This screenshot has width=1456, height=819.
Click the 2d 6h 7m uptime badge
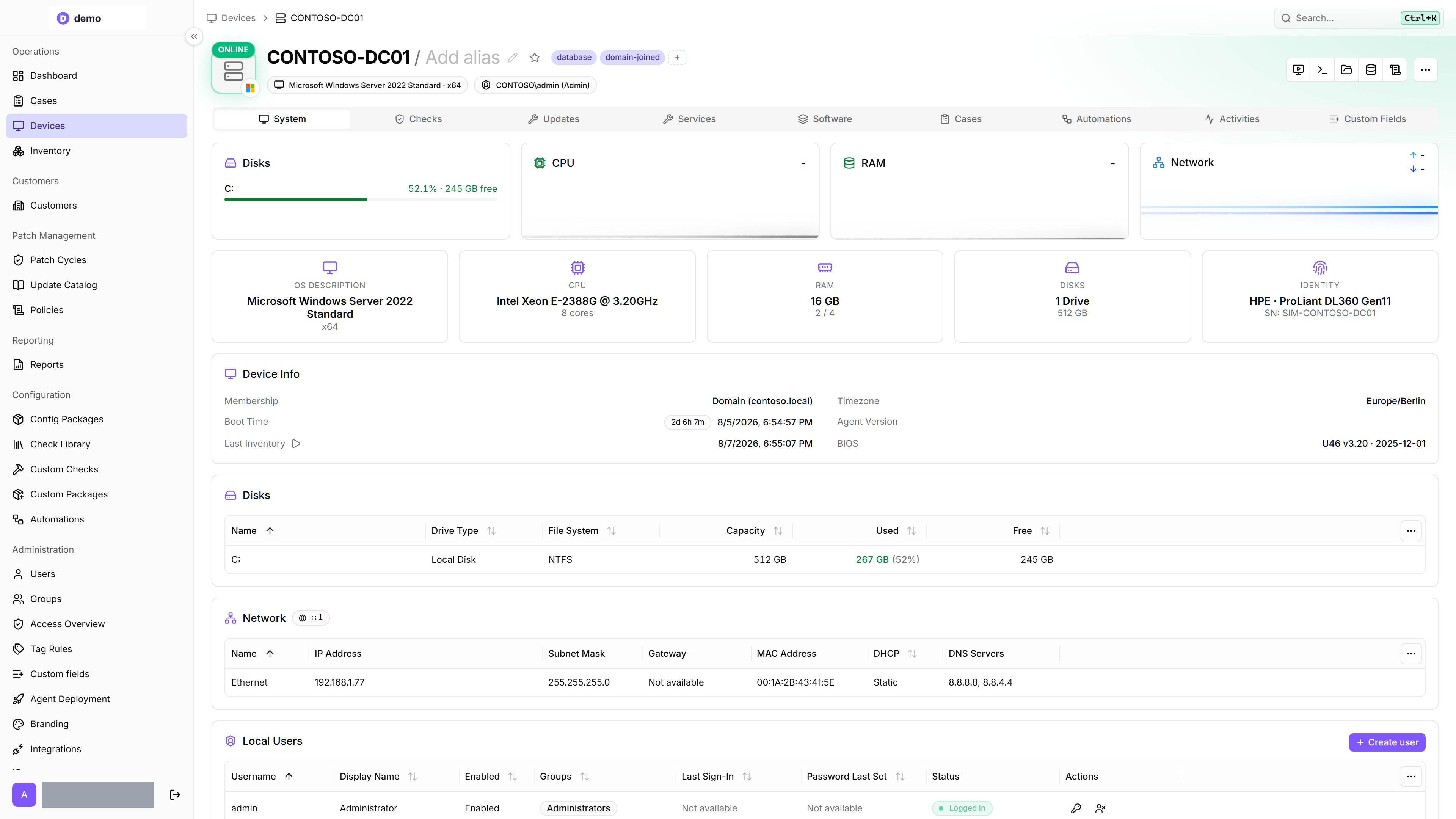(x=687, y=422)
